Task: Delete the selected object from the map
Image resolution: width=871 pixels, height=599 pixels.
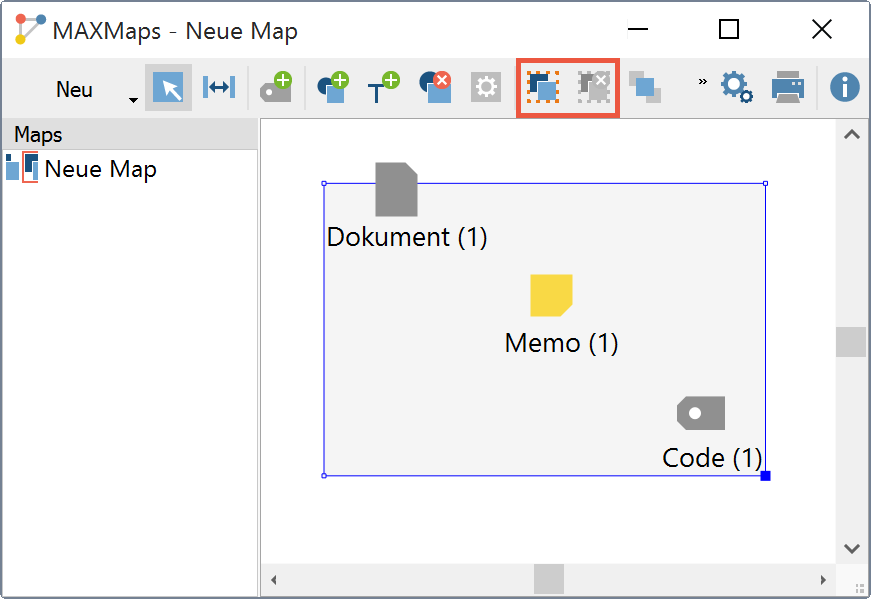Action: click(435, 88)
